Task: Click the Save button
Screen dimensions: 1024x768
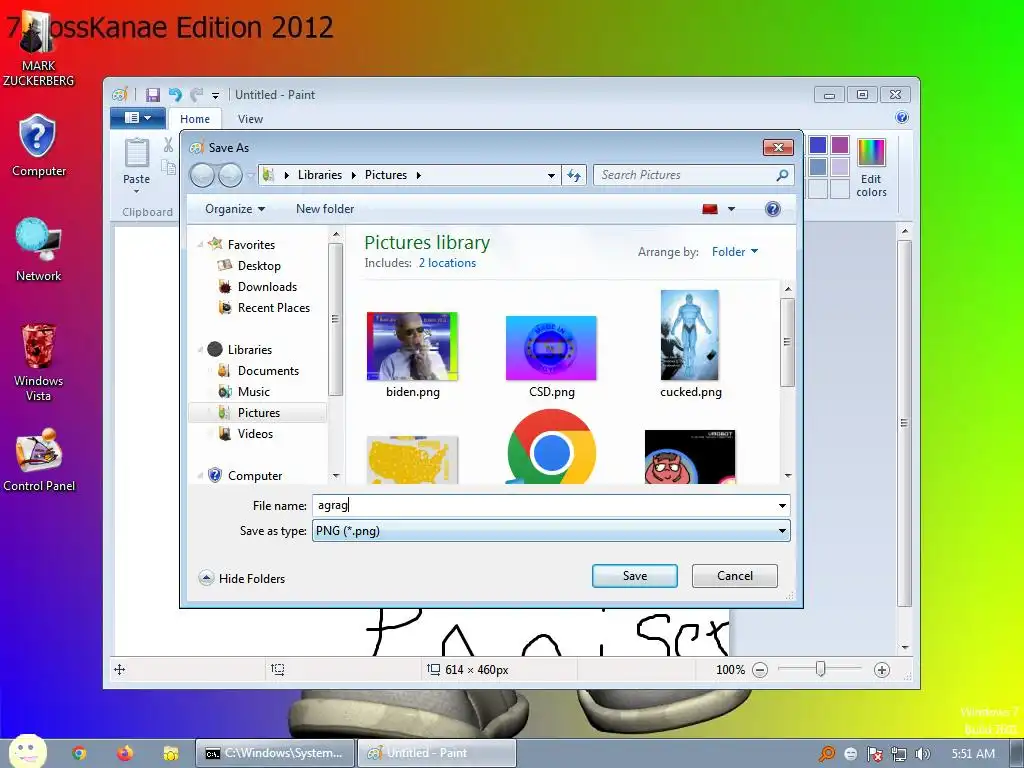Action: [635, 576]
